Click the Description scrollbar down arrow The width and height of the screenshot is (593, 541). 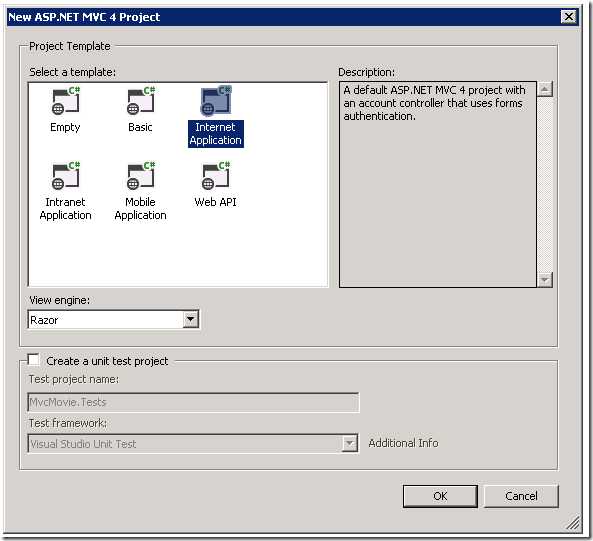545,280
